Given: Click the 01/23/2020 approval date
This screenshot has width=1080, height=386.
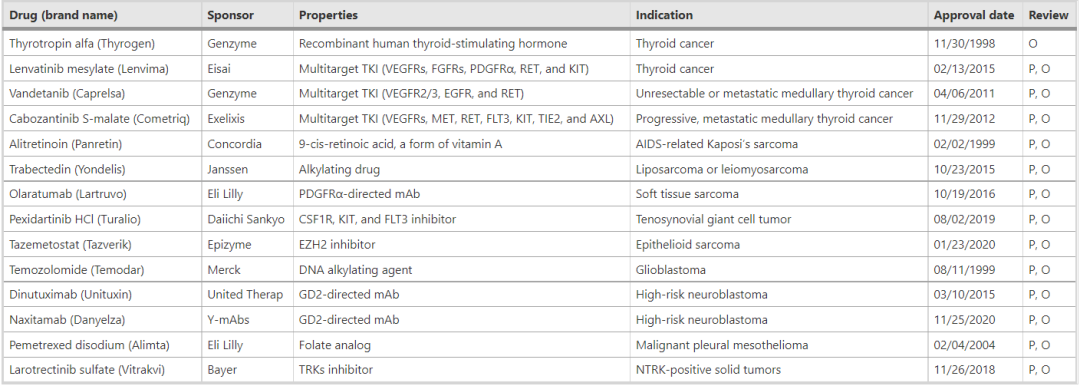Looking at the screenshot, I should [964, 245].
